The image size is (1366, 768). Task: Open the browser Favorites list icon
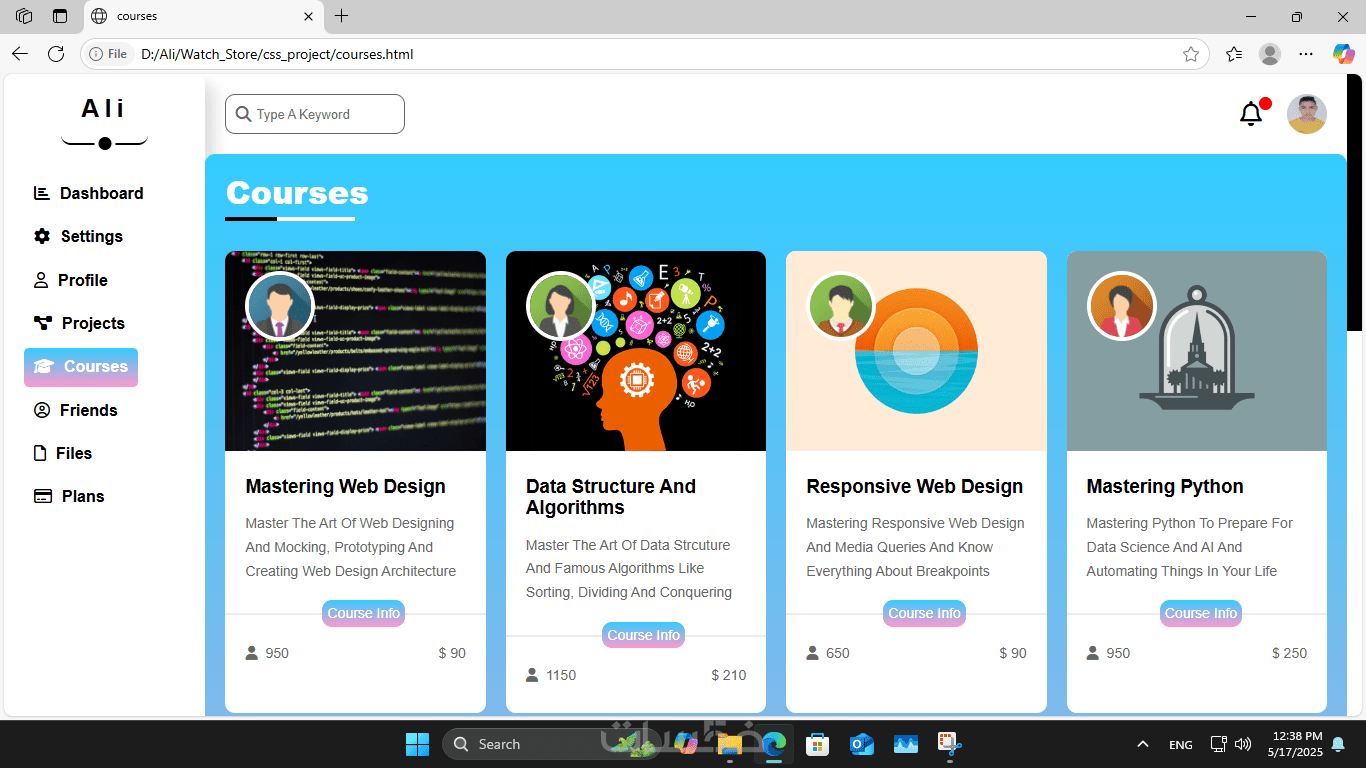tap(1234, 54)
